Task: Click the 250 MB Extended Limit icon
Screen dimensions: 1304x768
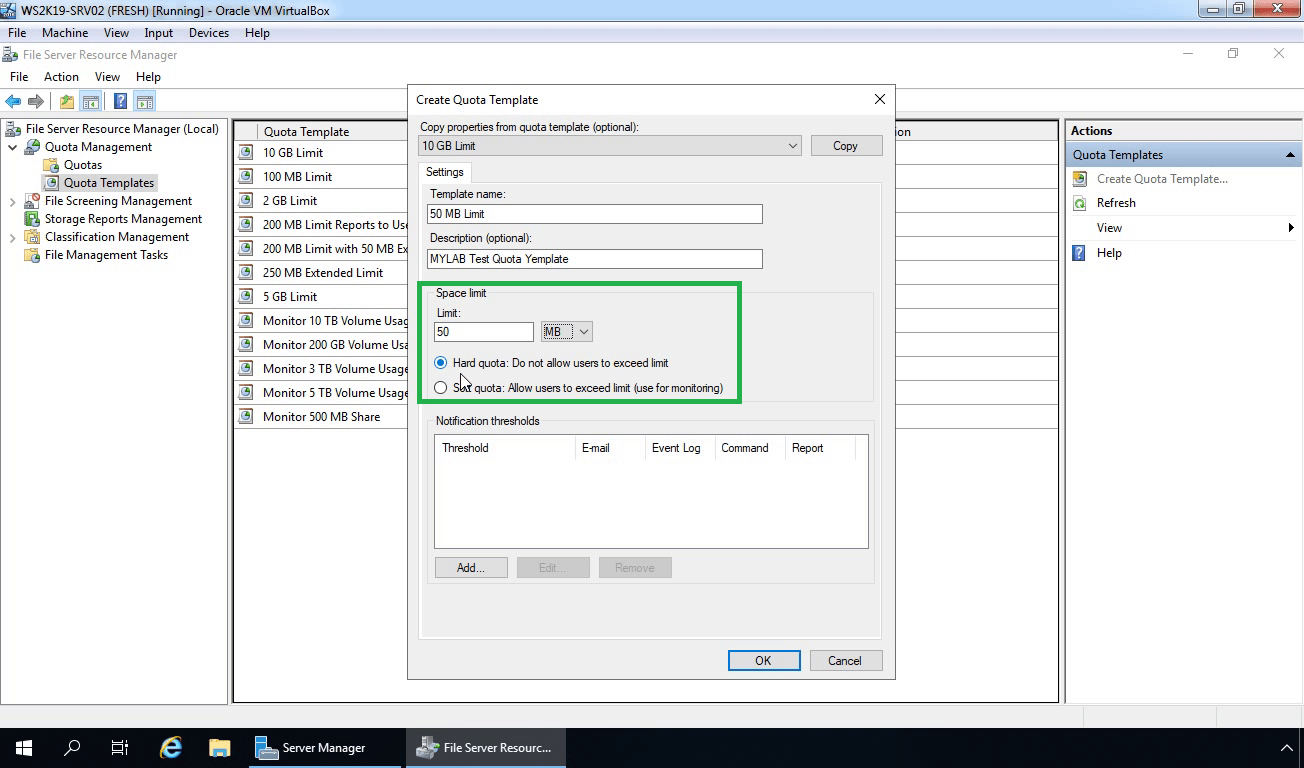Action: (x=246, y=273)
